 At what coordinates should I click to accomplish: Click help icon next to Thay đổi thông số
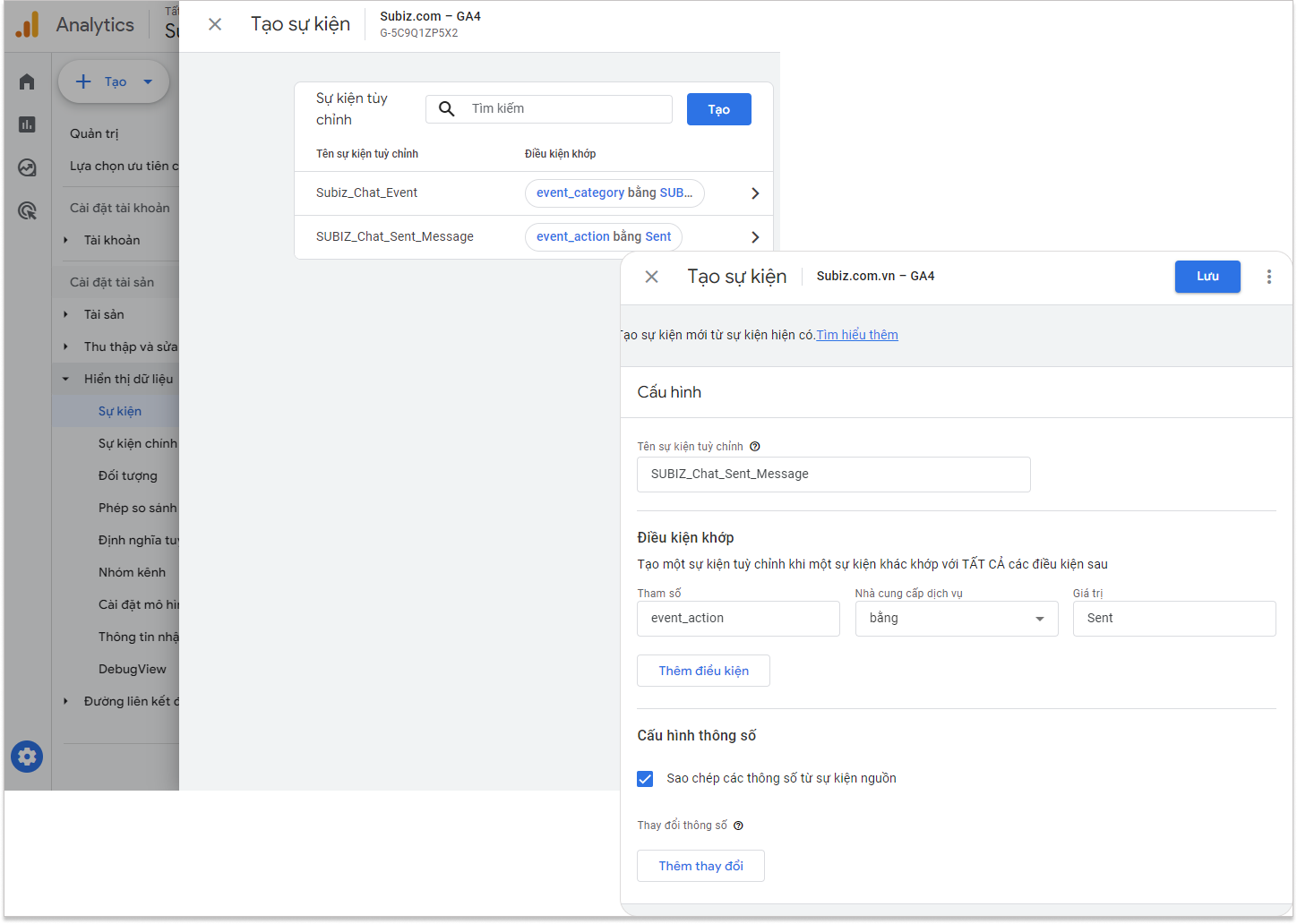tap(739, 826)
